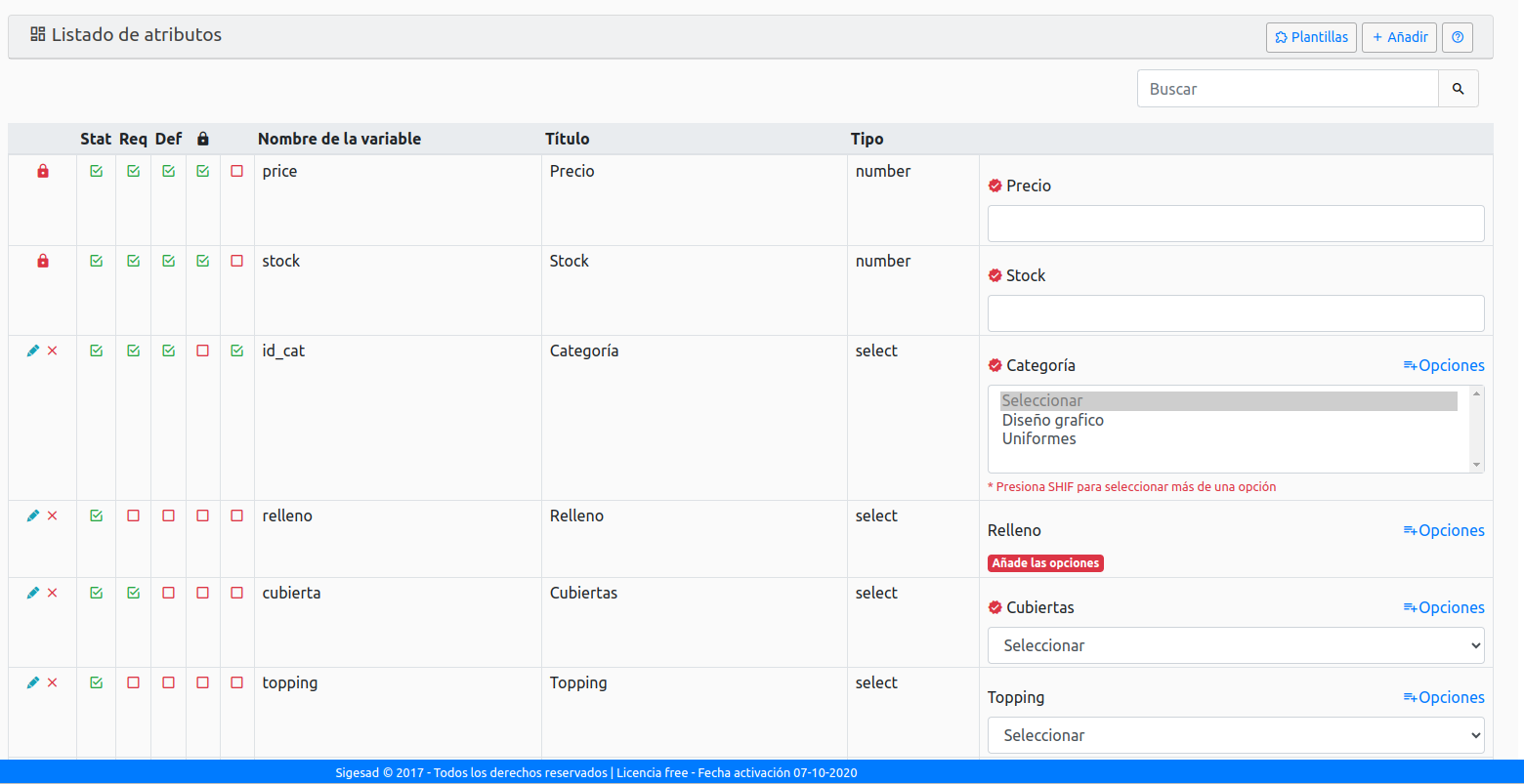This screenshot has height=784, width=1524.
Task: Toggle Stat checkbox for cubierta row
Action: [96, 593]
